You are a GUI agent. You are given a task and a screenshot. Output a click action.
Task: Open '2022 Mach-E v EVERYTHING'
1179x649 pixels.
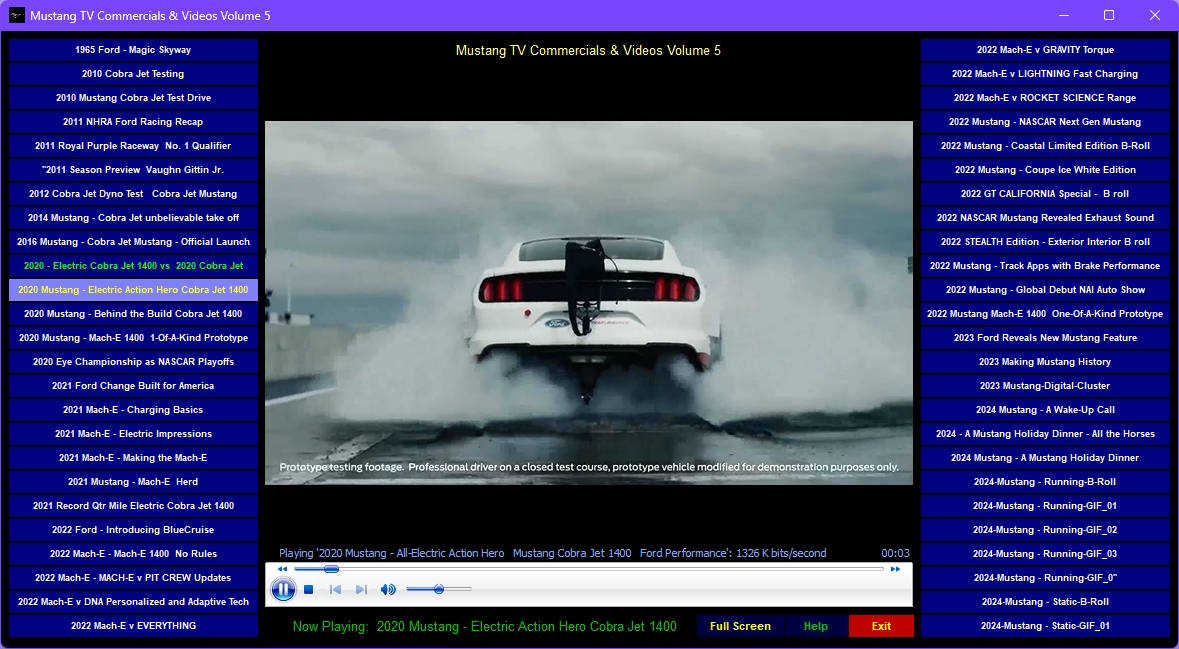pyautogui.click(x=133, y=626)
